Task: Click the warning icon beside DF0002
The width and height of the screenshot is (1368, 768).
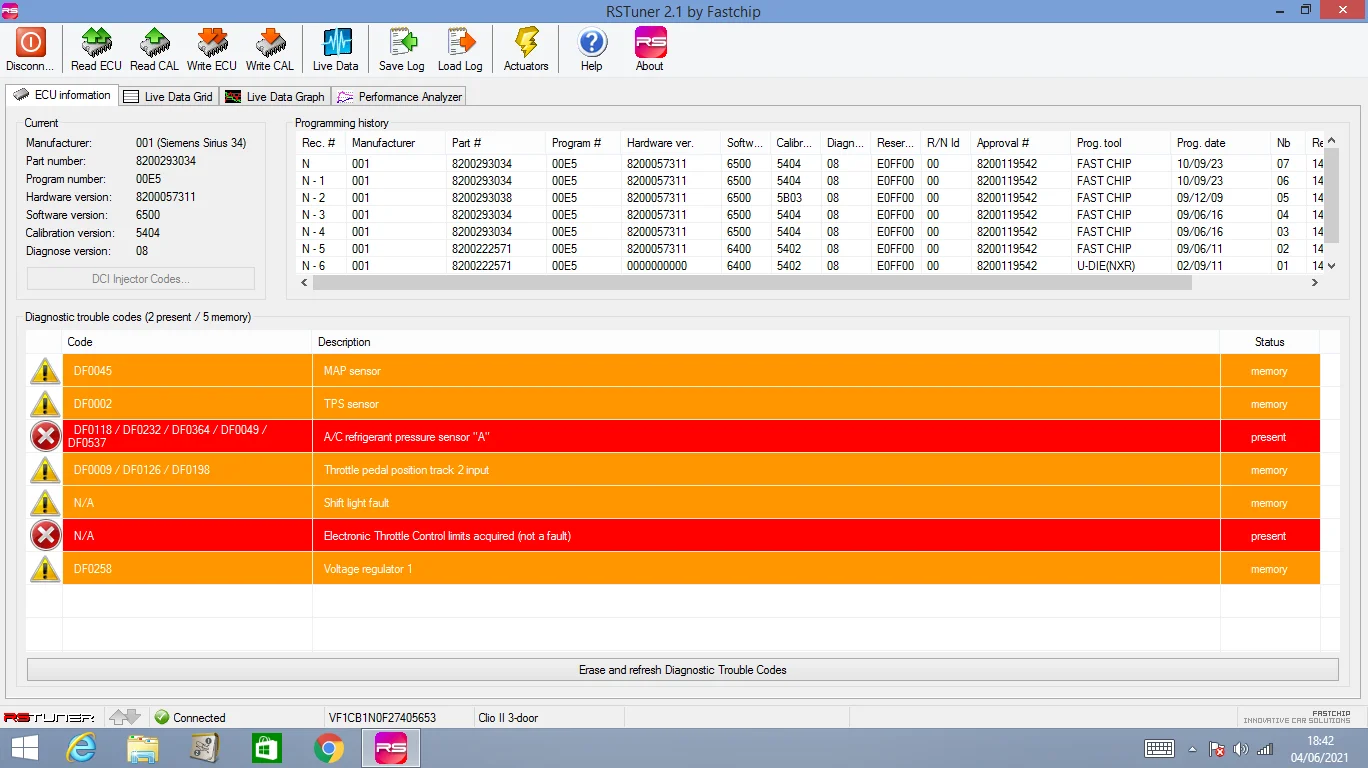Action: [x=45, y=404]
